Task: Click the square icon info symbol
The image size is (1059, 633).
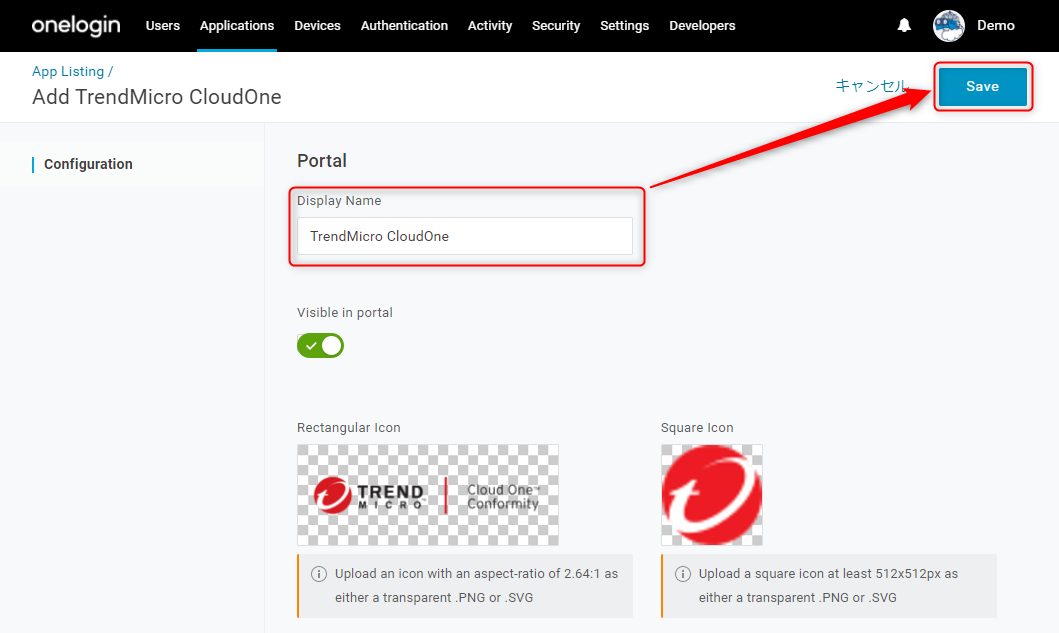Action: tap(683, 574)
